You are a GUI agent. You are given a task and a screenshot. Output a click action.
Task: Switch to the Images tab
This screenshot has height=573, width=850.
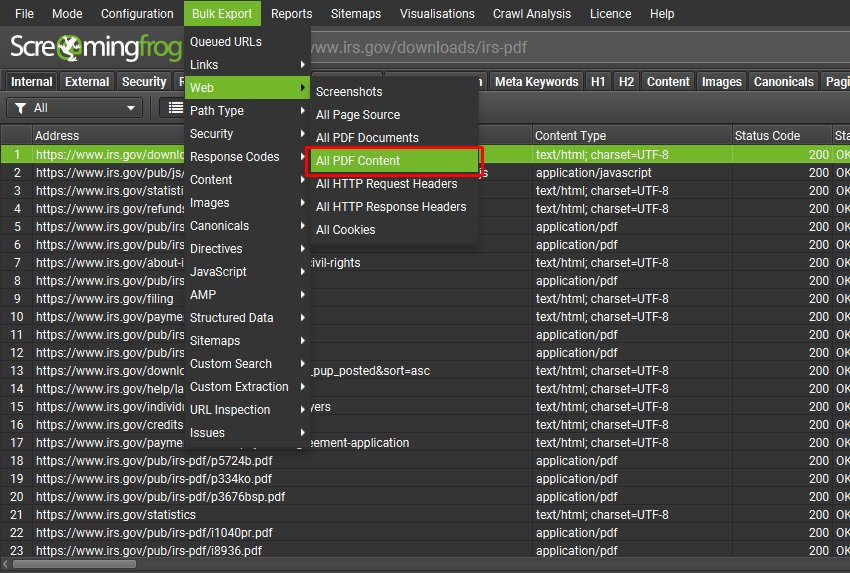(x=722, y=82)
